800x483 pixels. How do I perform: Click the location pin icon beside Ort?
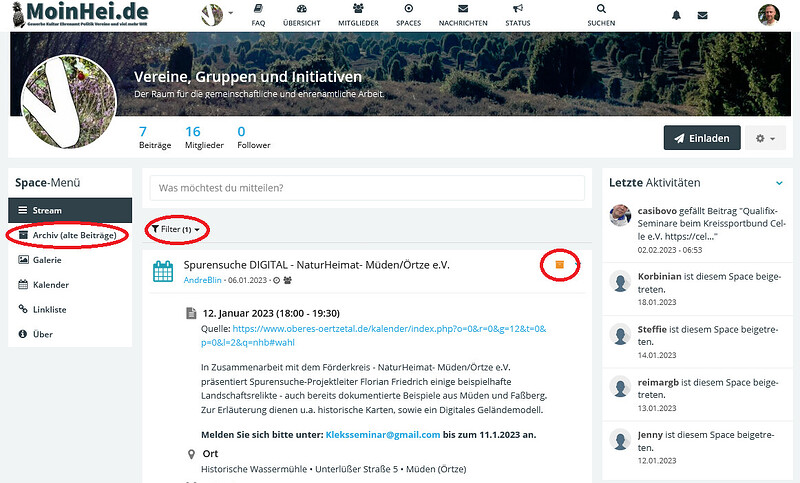[191, 454]
